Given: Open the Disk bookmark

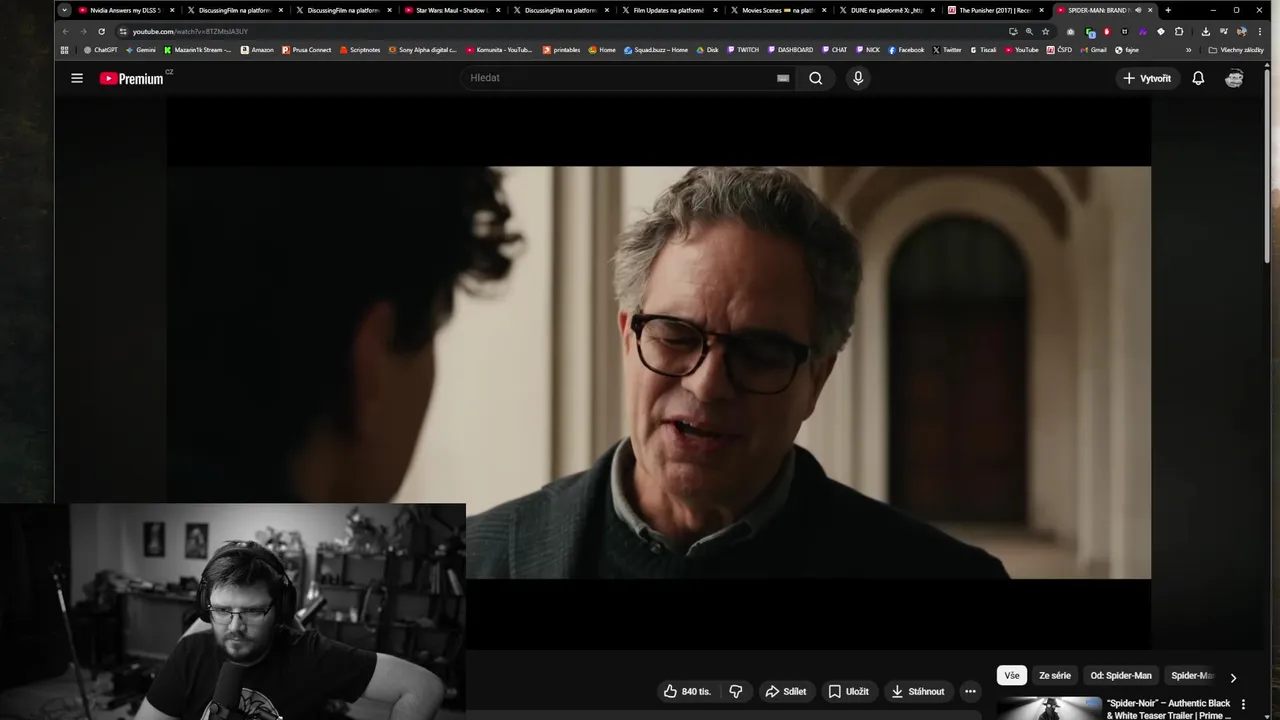Looking at the screenshot, I should (x=707, y=49).
